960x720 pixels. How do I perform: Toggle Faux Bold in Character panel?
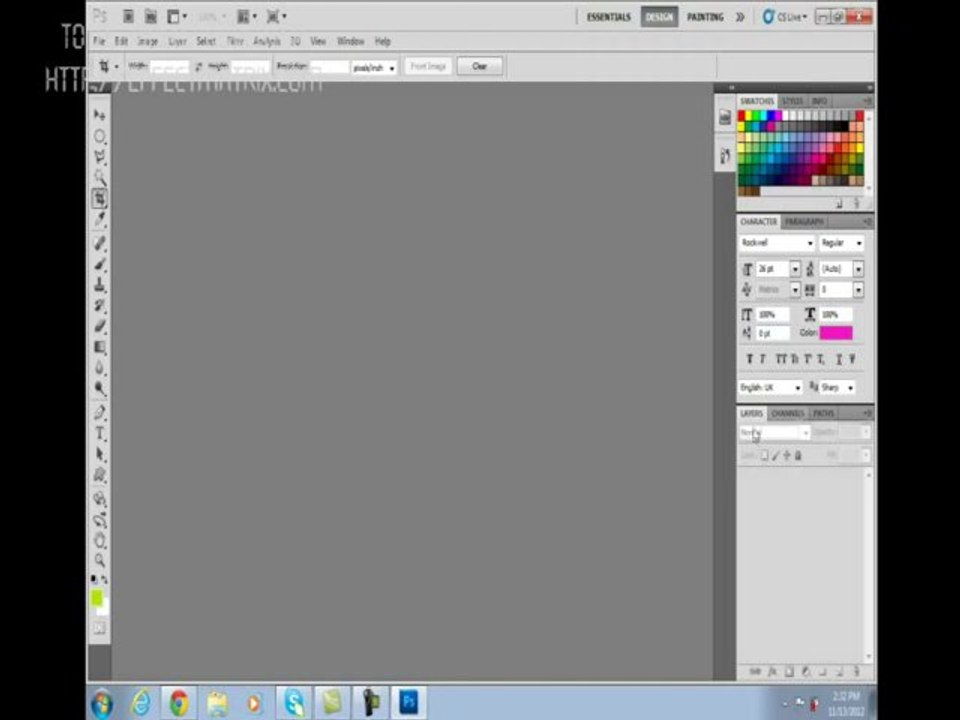[x=749, y=359]
